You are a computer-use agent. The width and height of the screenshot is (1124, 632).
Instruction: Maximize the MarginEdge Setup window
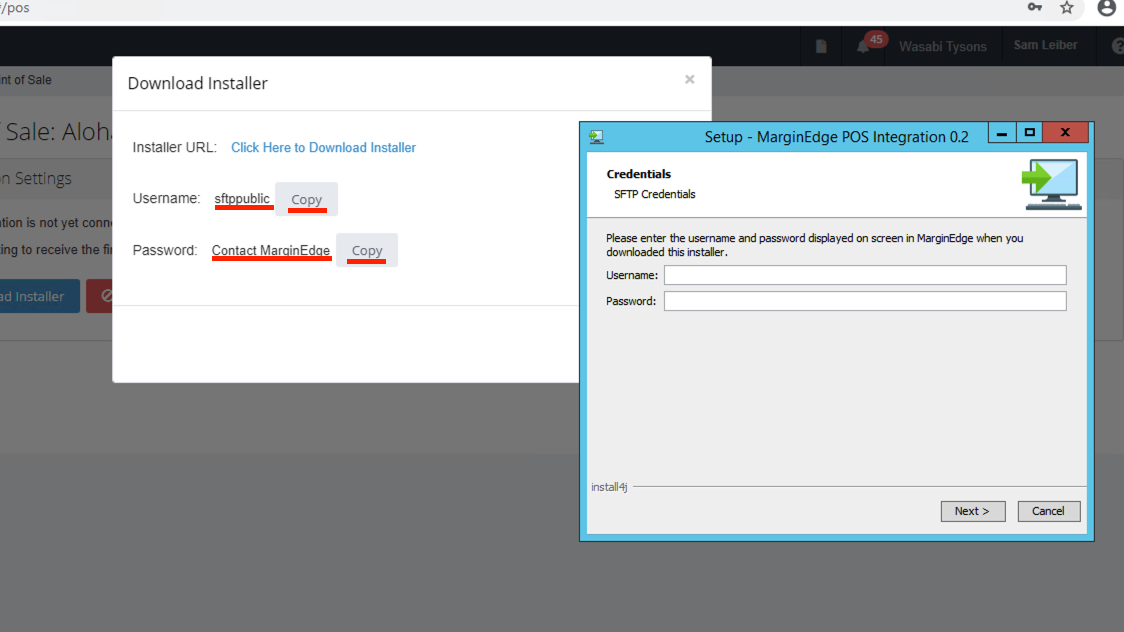click(x=1029, y=133)
